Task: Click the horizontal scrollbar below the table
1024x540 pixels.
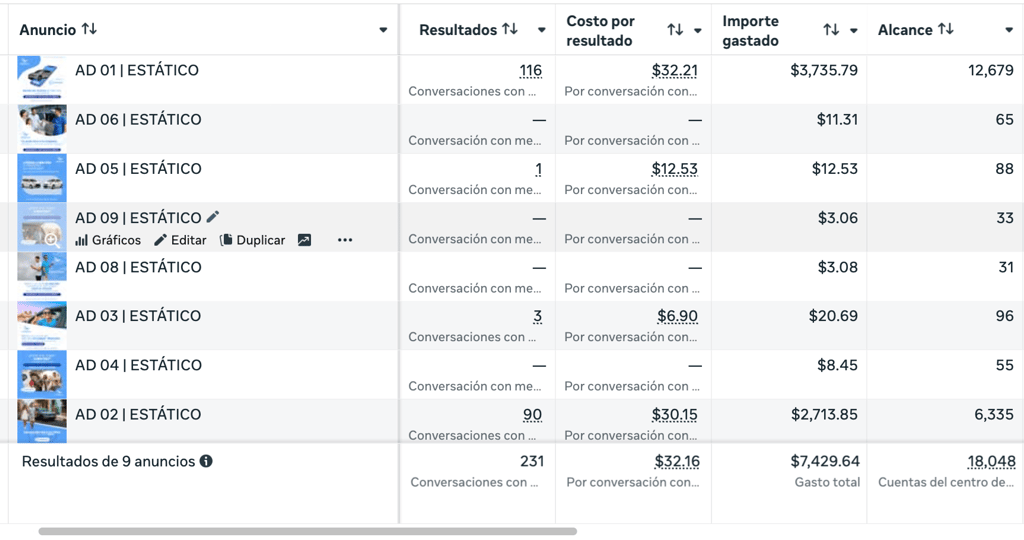Action: pyautogui.click(x=308, y=531)
